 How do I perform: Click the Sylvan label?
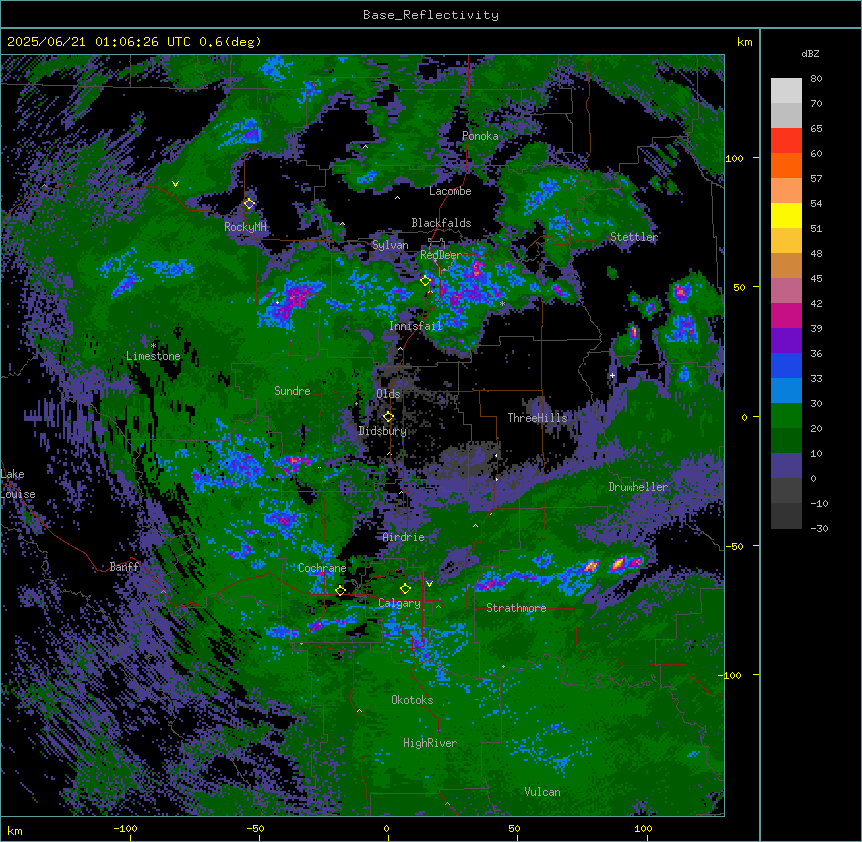click(390, 245)
